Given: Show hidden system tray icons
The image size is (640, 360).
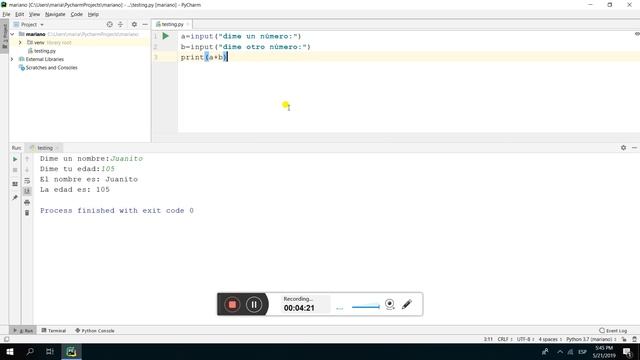Looking at the screenshot, I should (560, 352).
